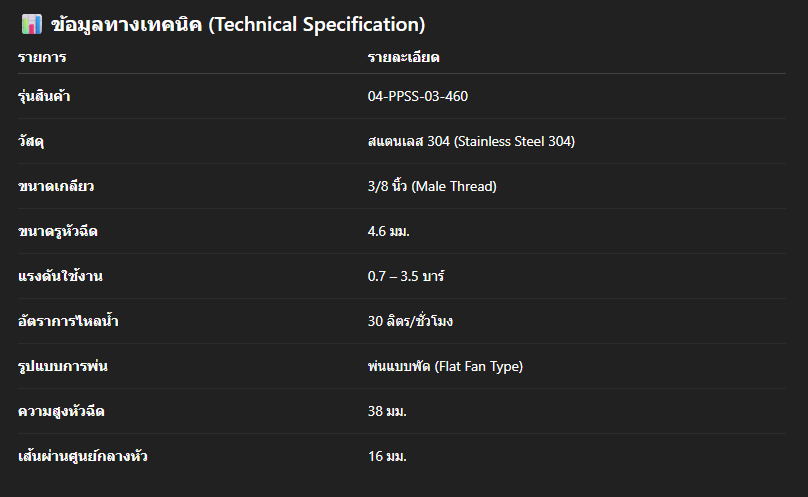Screen dimensions: 808x497
Task: Select the 3/8 นิ้ว Male Thread value
Action: coord(432,187)
